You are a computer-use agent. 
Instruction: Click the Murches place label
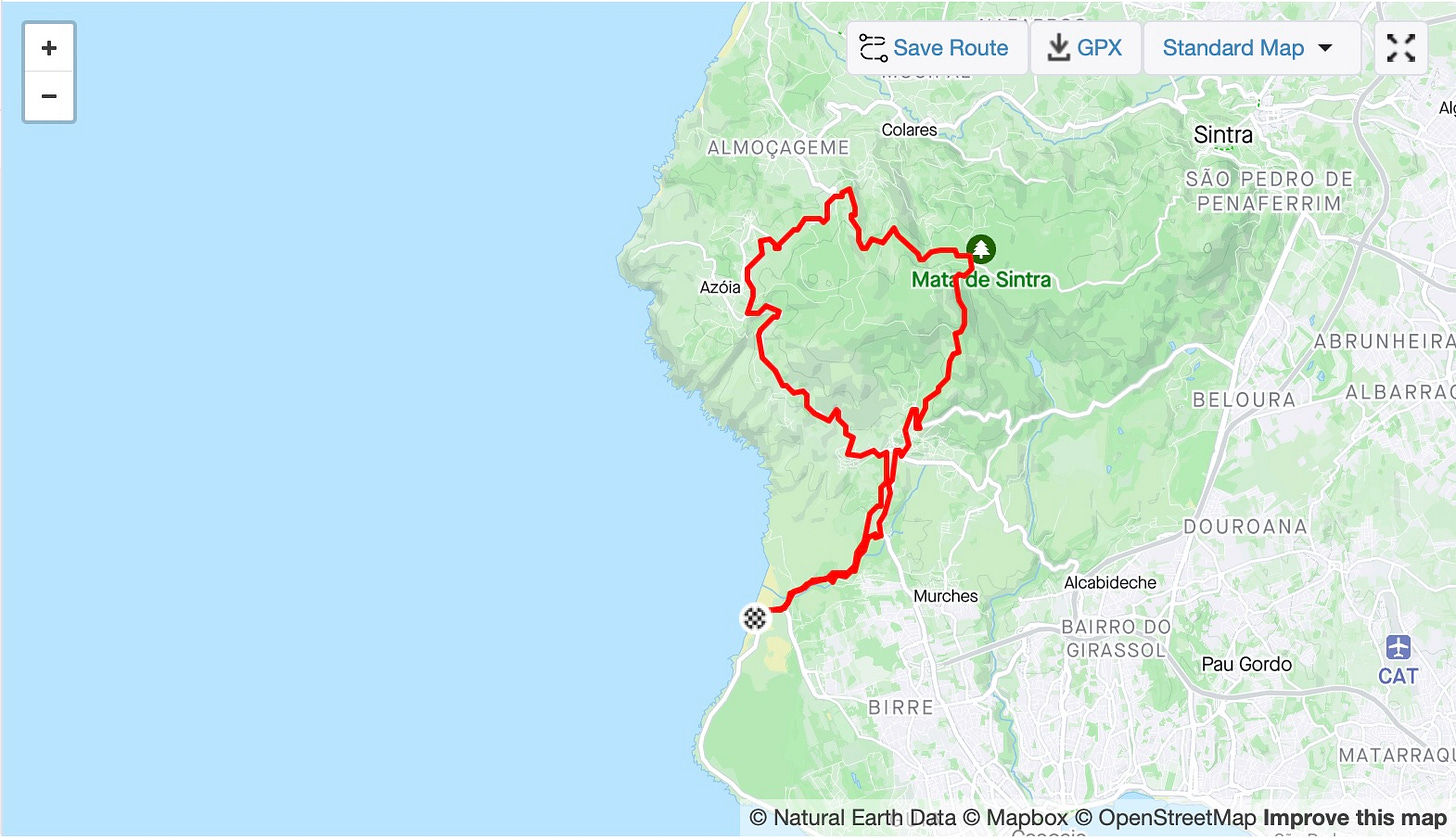(x=945, y=596)
